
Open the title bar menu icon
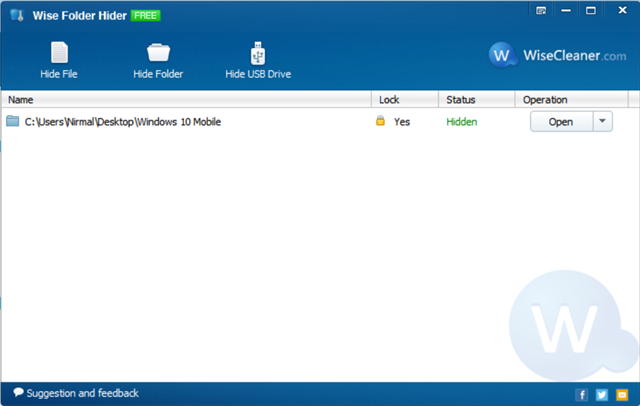coord(541,11)
